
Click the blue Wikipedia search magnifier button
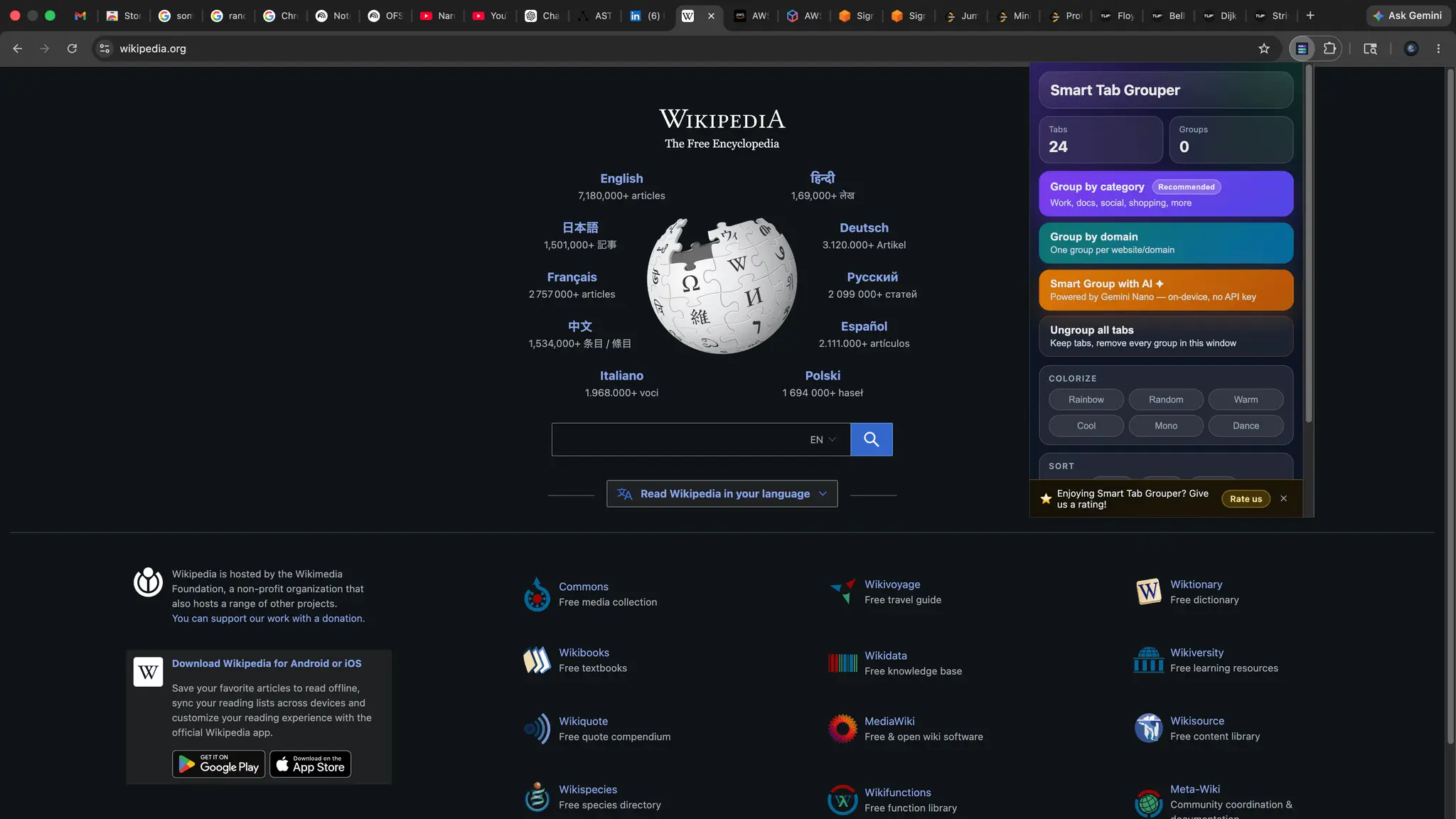(871, 439)
